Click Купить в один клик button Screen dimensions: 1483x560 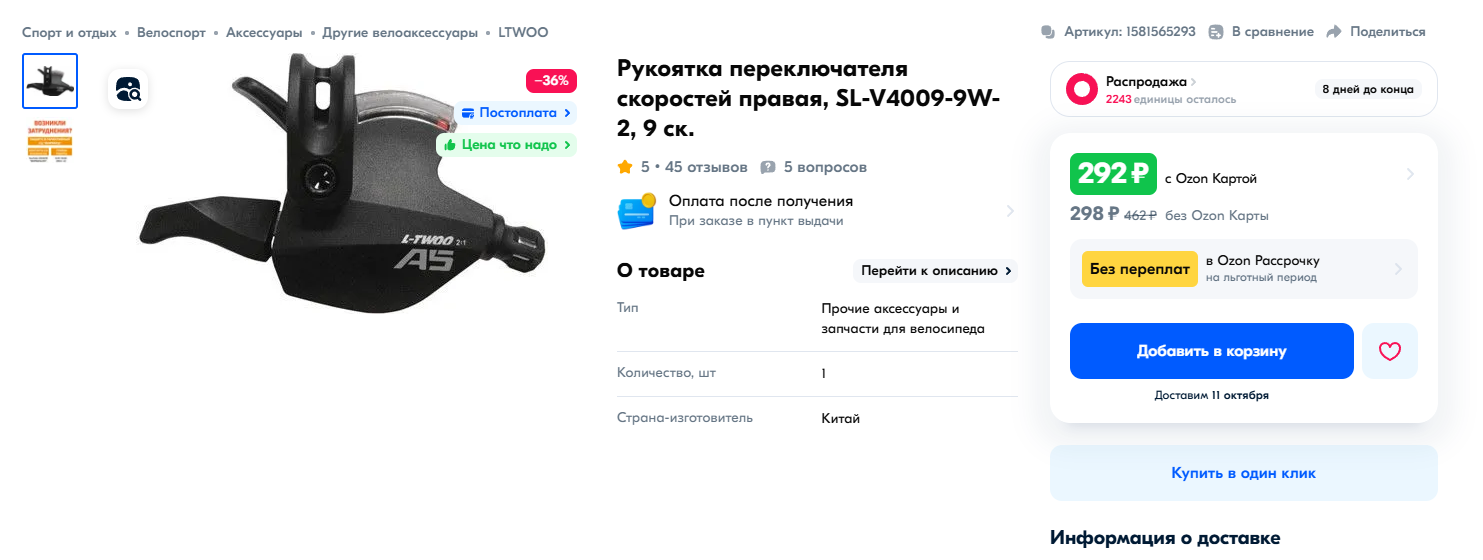coord(1243,473)
